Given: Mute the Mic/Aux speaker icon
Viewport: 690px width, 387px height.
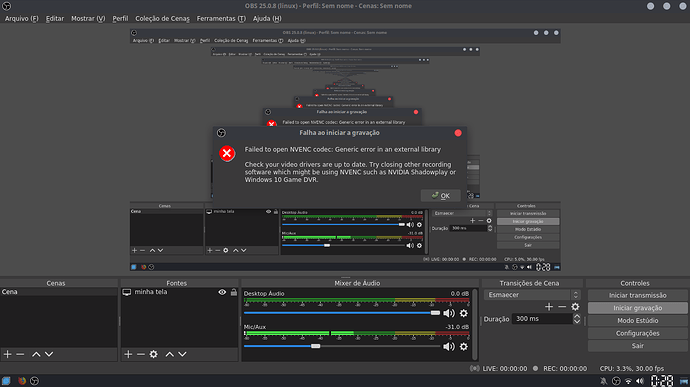Looking at the screenshot, I should [449, 346].
